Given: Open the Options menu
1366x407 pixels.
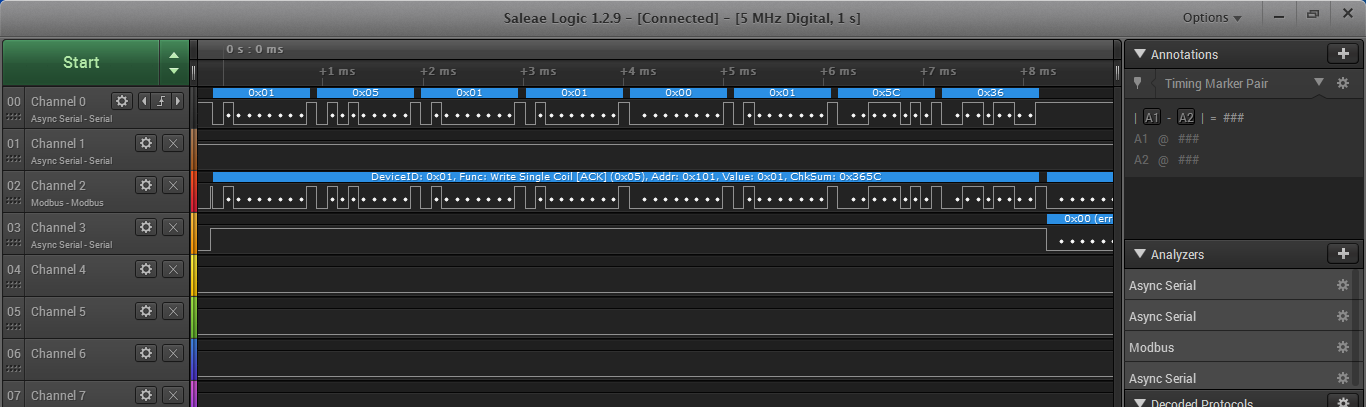Looking at the screenshot, I should click(x=1212, y=18).
